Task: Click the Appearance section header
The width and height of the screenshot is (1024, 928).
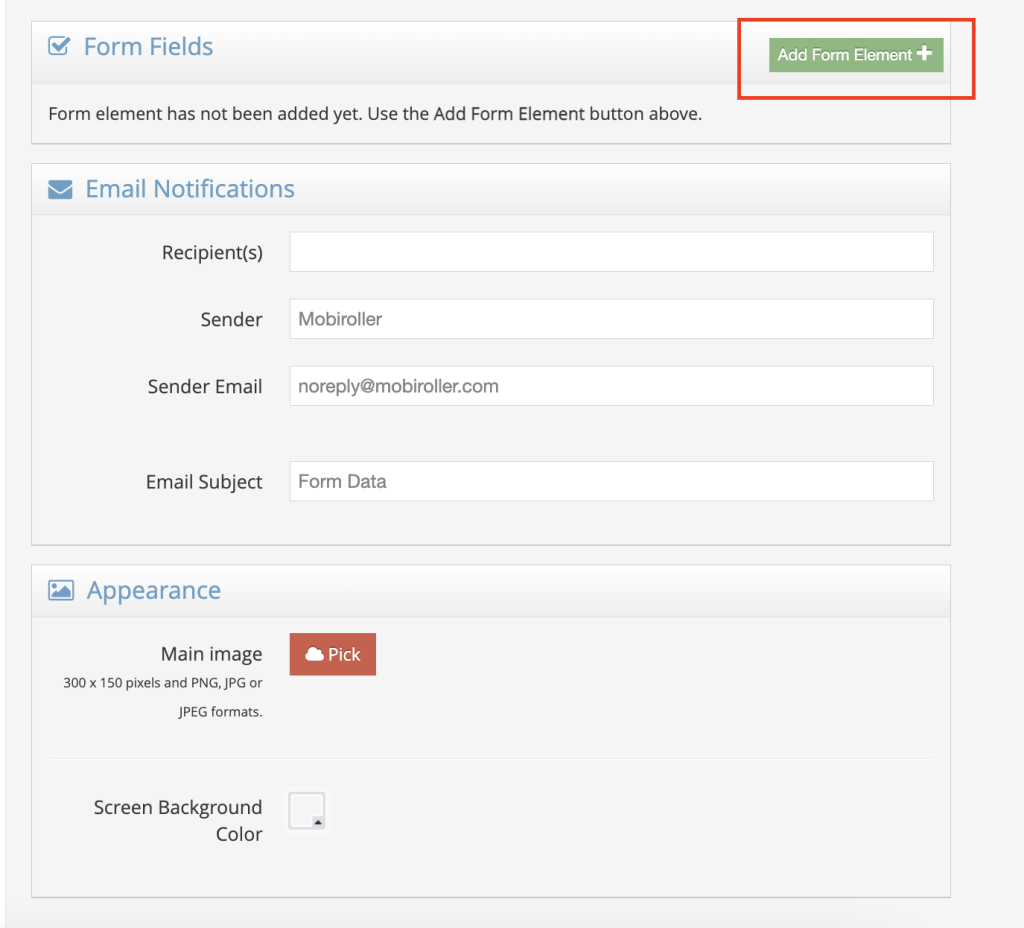Action: tap(153, 590)
